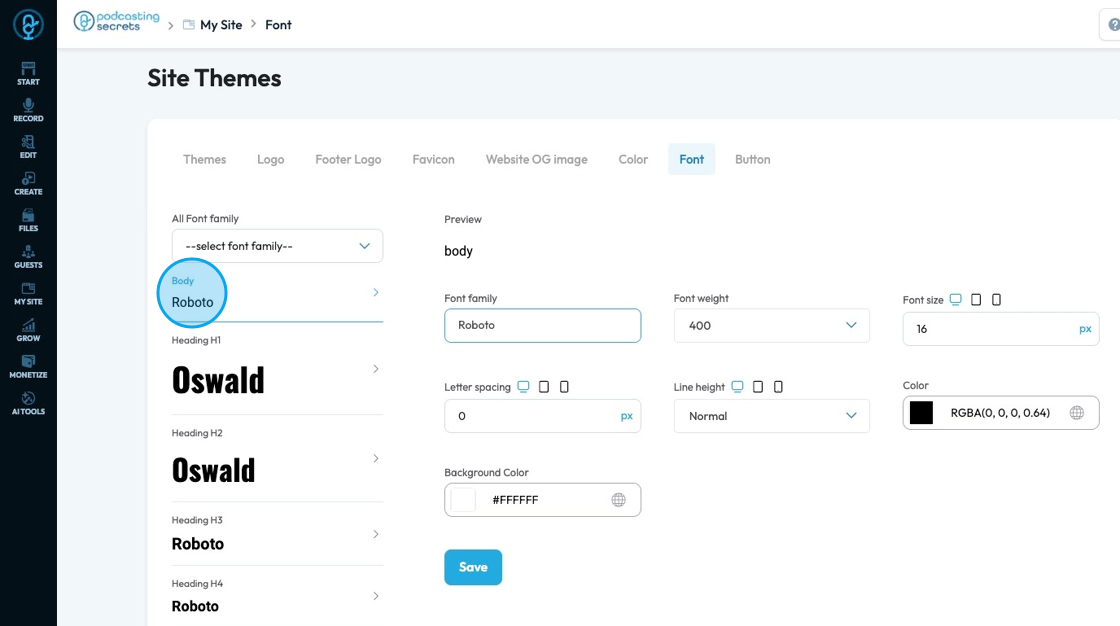Click the Save button
This screenshot has width=1120, height=626.
pos(473,567)
